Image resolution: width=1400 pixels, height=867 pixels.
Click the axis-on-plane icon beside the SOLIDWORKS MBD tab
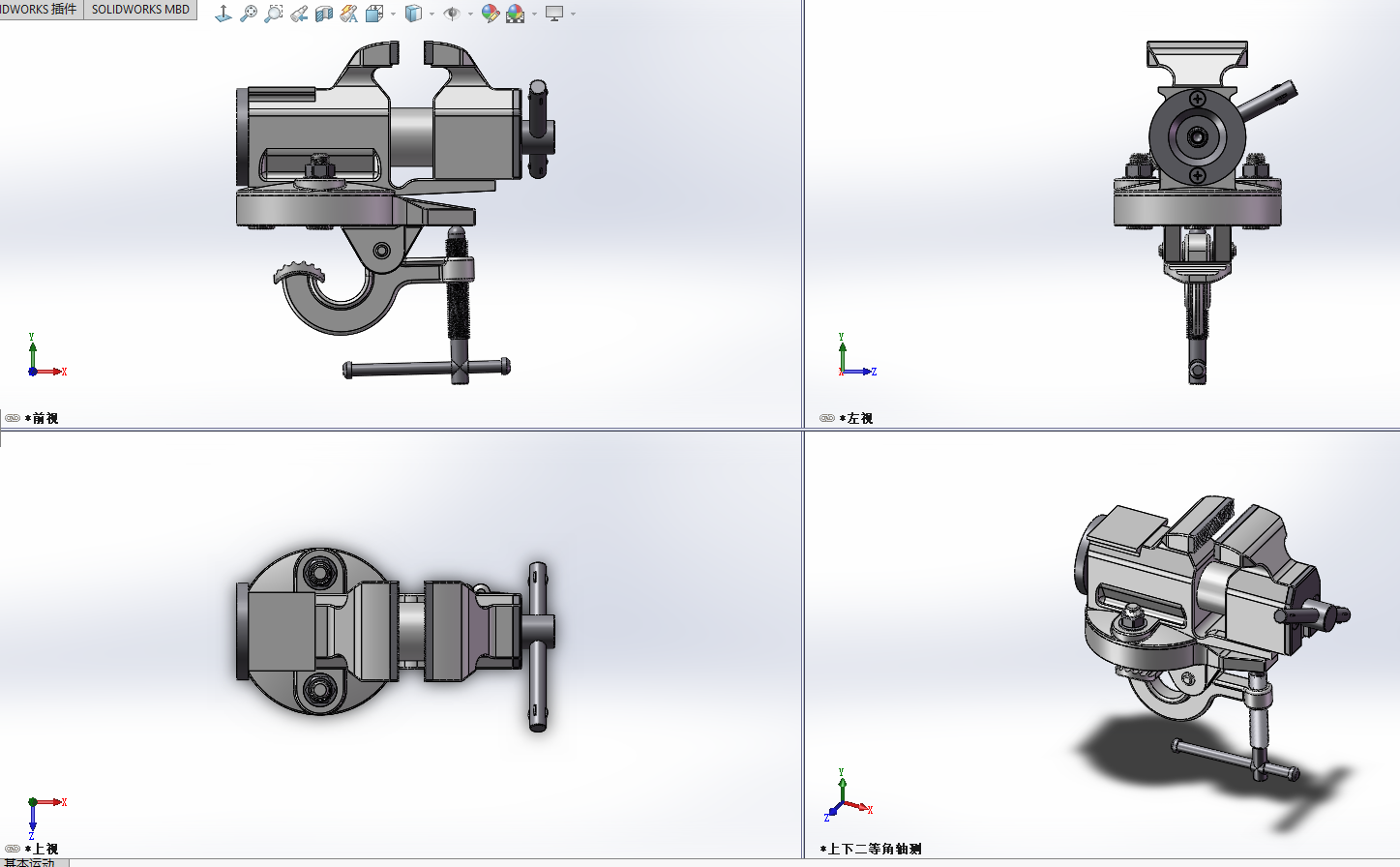[x=223, y=14]
